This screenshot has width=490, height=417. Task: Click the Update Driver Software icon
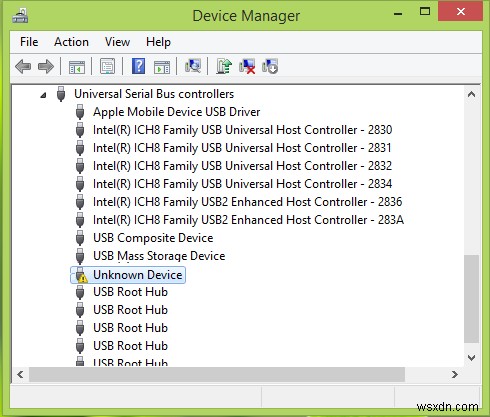pyautogui.click(x=224, y=66)
